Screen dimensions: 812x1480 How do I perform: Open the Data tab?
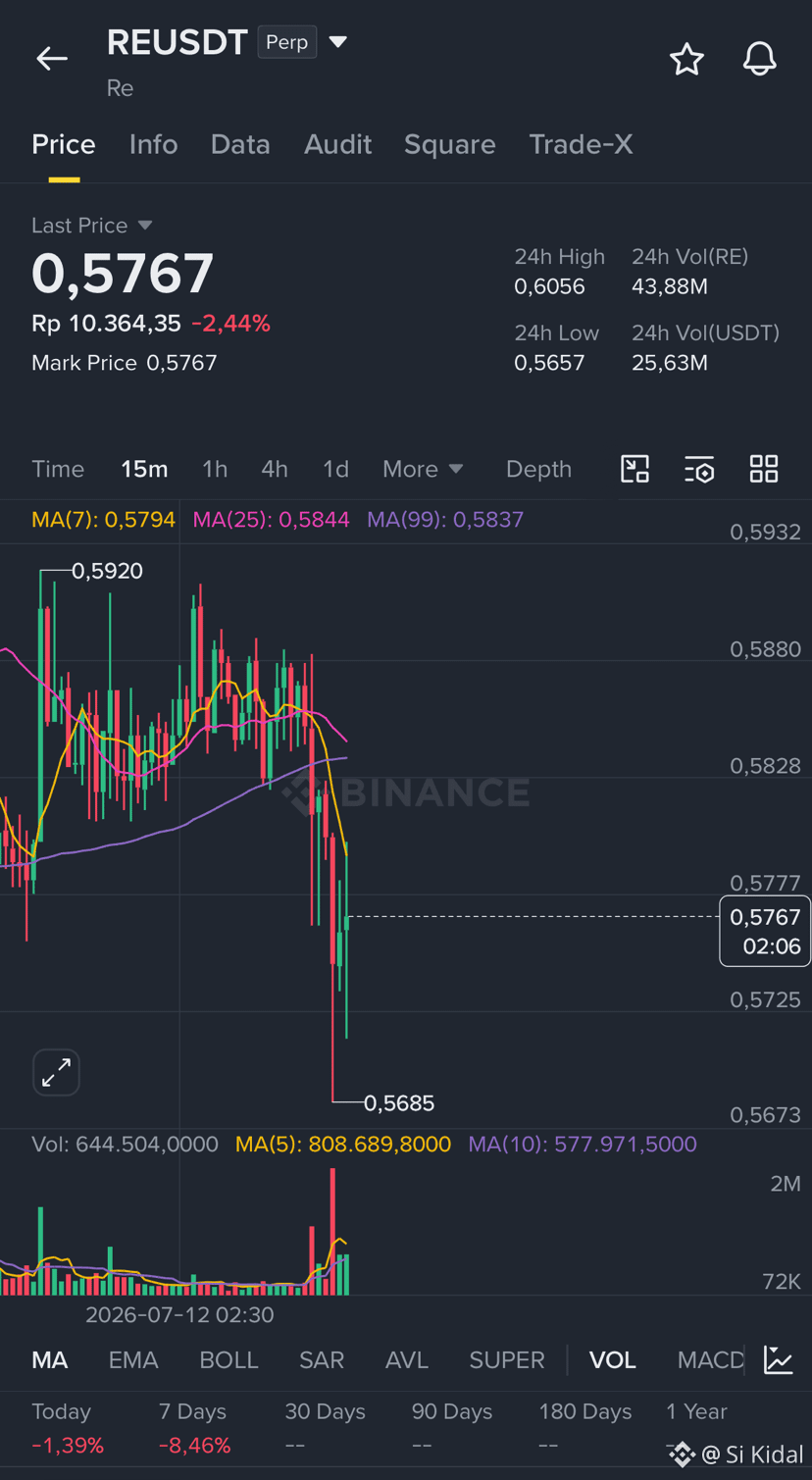coord(240,144)
